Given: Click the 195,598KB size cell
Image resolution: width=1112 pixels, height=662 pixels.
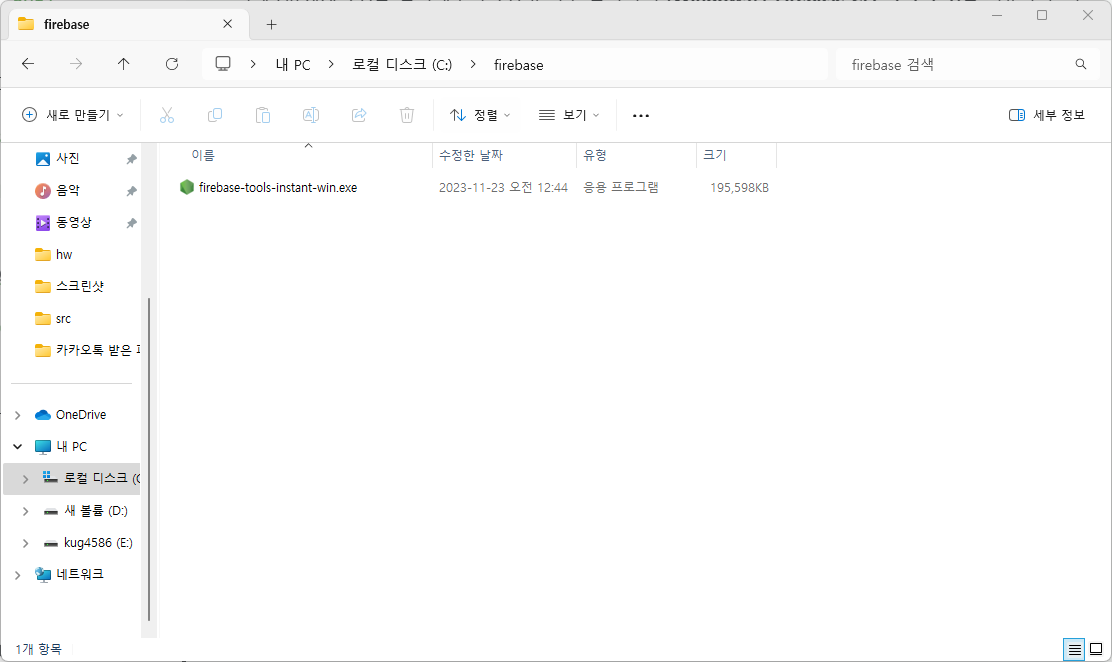Looking at the screenshot, I should pyautogui.click(x=739, y=187).
